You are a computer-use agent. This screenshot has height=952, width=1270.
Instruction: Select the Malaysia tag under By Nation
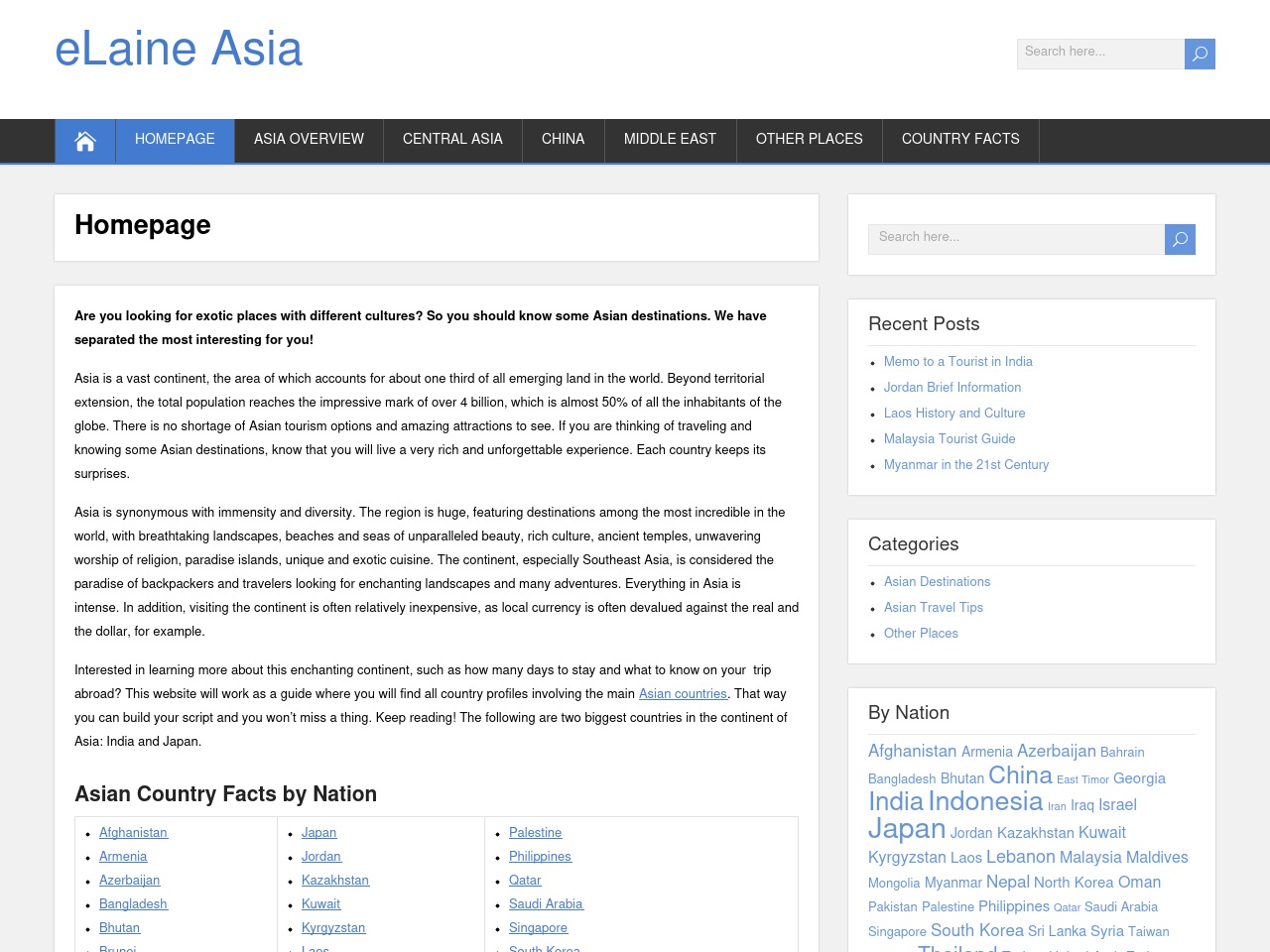[1090, 858]
